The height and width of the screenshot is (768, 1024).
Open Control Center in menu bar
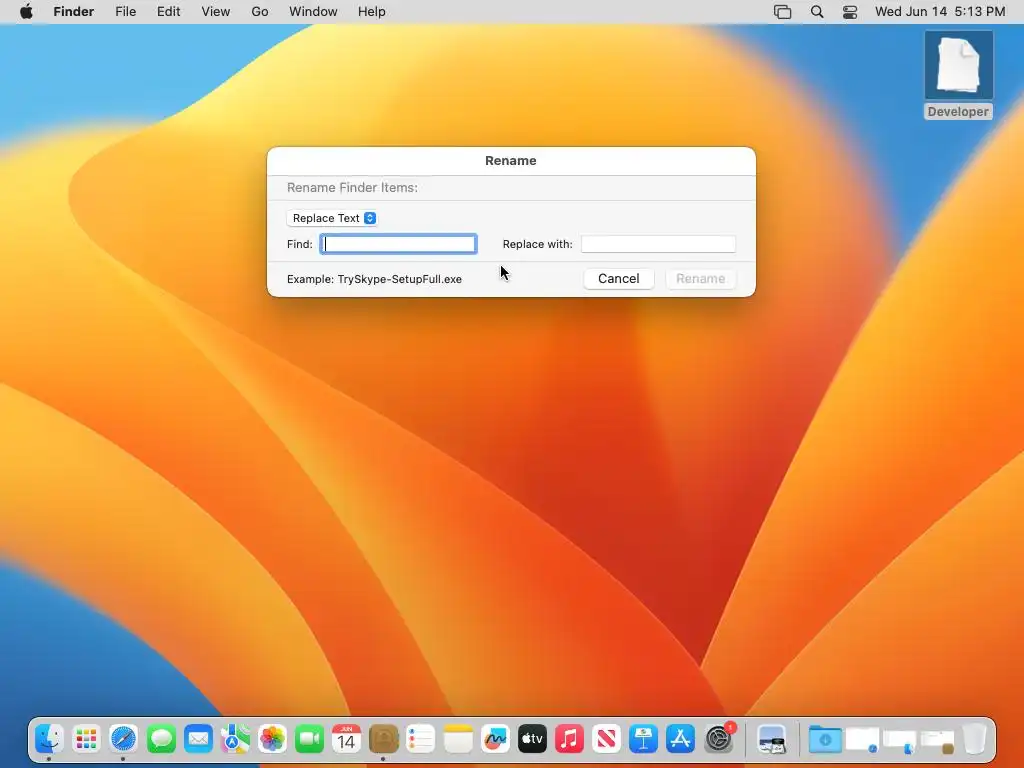pos(850,12)
